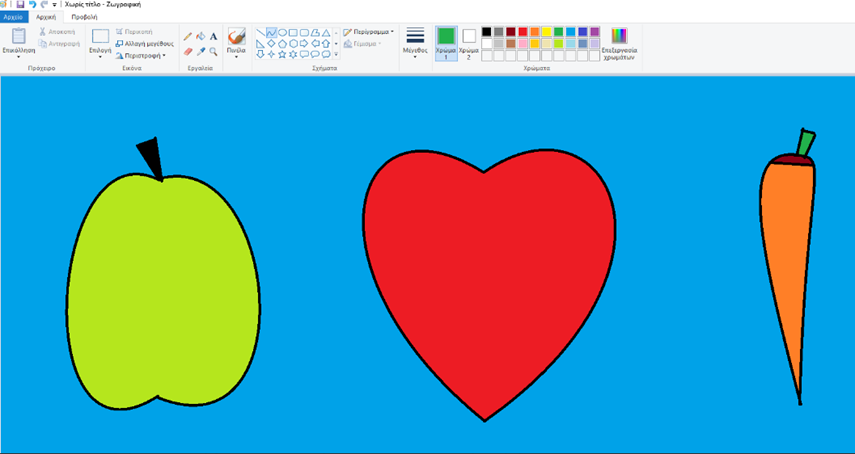Select Χρώμα 1 as active color
The height and width of the screenshot is (454, 855).
pos(446,43)
